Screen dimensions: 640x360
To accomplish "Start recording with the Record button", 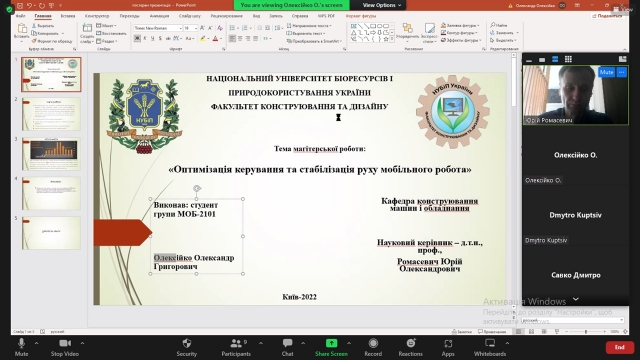I will 373,347.
